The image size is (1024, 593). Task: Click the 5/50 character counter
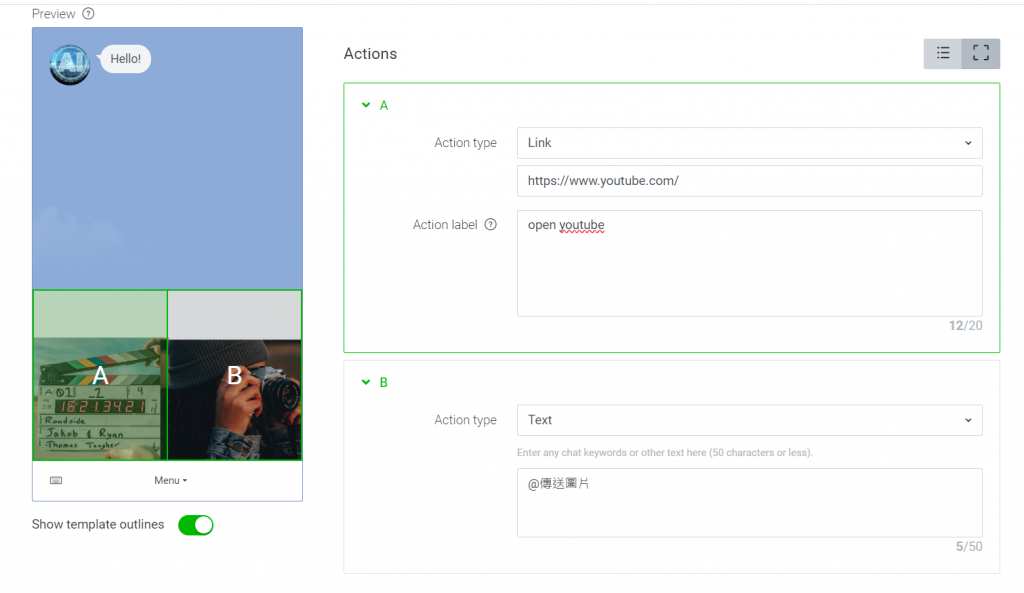(969, 547)
